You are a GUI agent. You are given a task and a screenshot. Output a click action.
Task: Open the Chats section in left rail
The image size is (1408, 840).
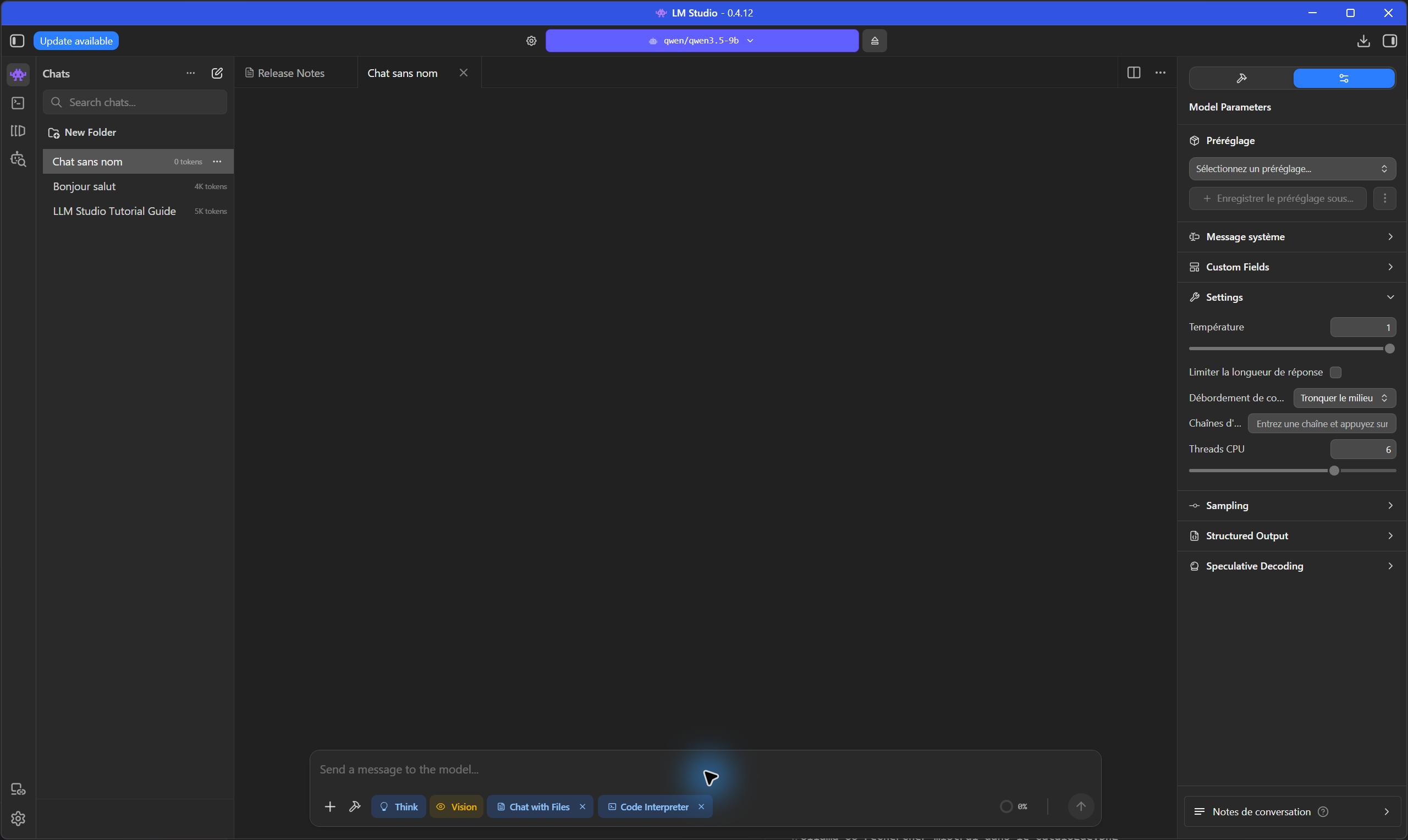[x=18, y=74]
